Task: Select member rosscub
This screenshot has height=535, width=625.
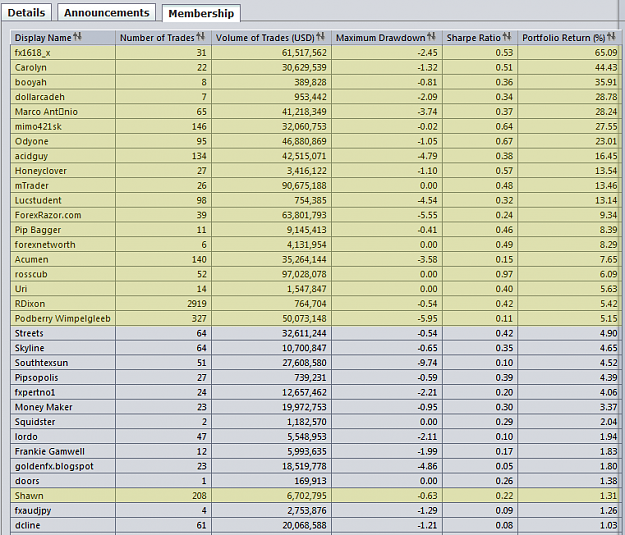Action: click(31, 274)
